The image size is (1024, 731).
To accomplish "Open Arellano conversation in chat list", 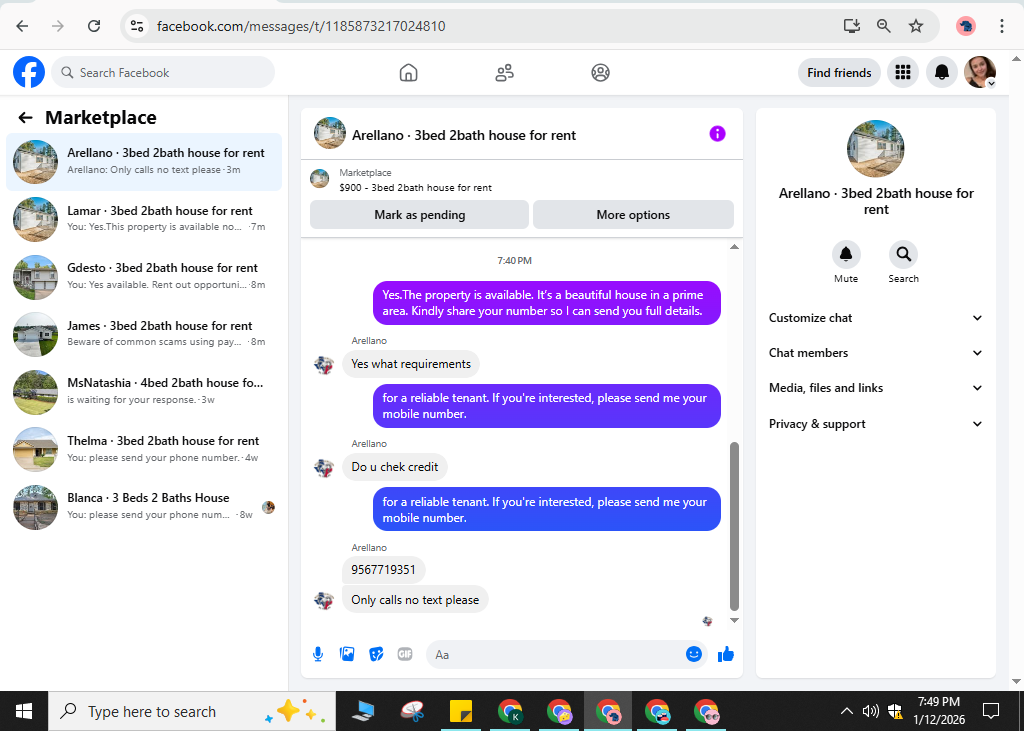I will point(144,161).
